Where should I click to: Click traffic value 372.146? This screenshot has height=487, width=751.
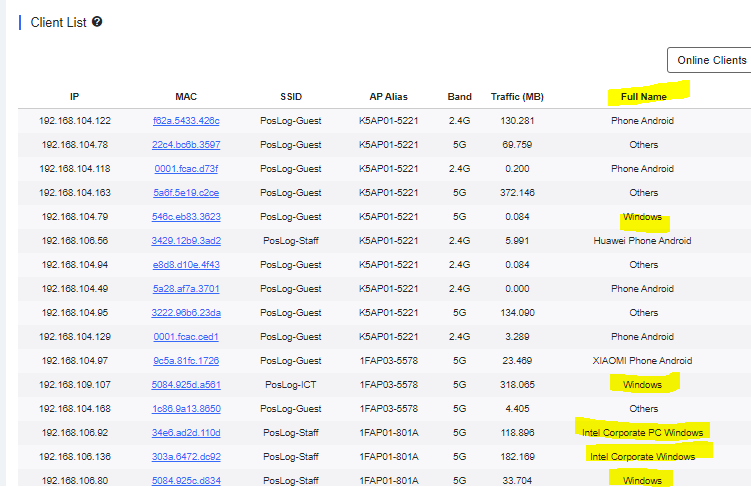[517, 193]
